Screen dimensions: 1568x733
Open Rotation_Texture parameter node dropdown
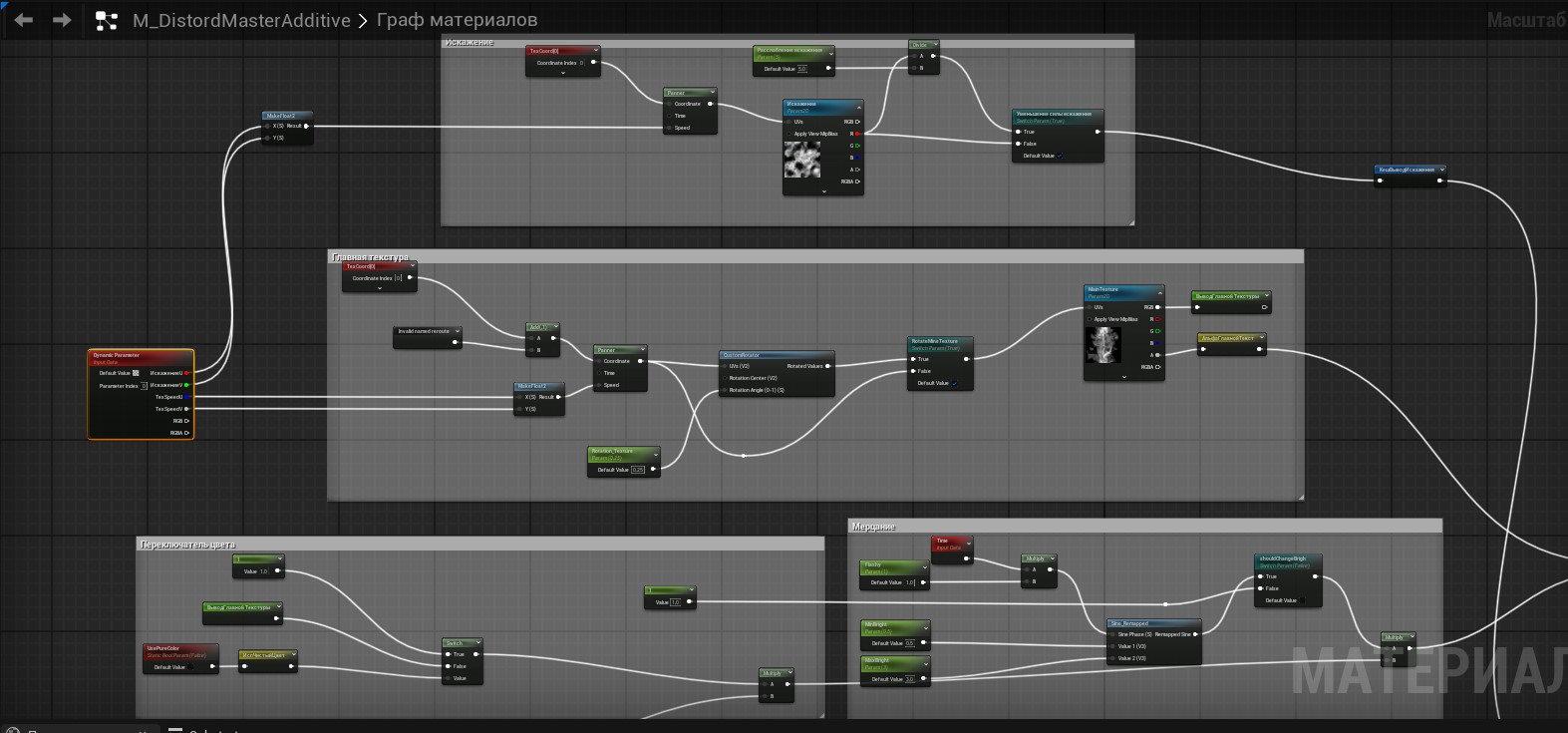point(655,455)
